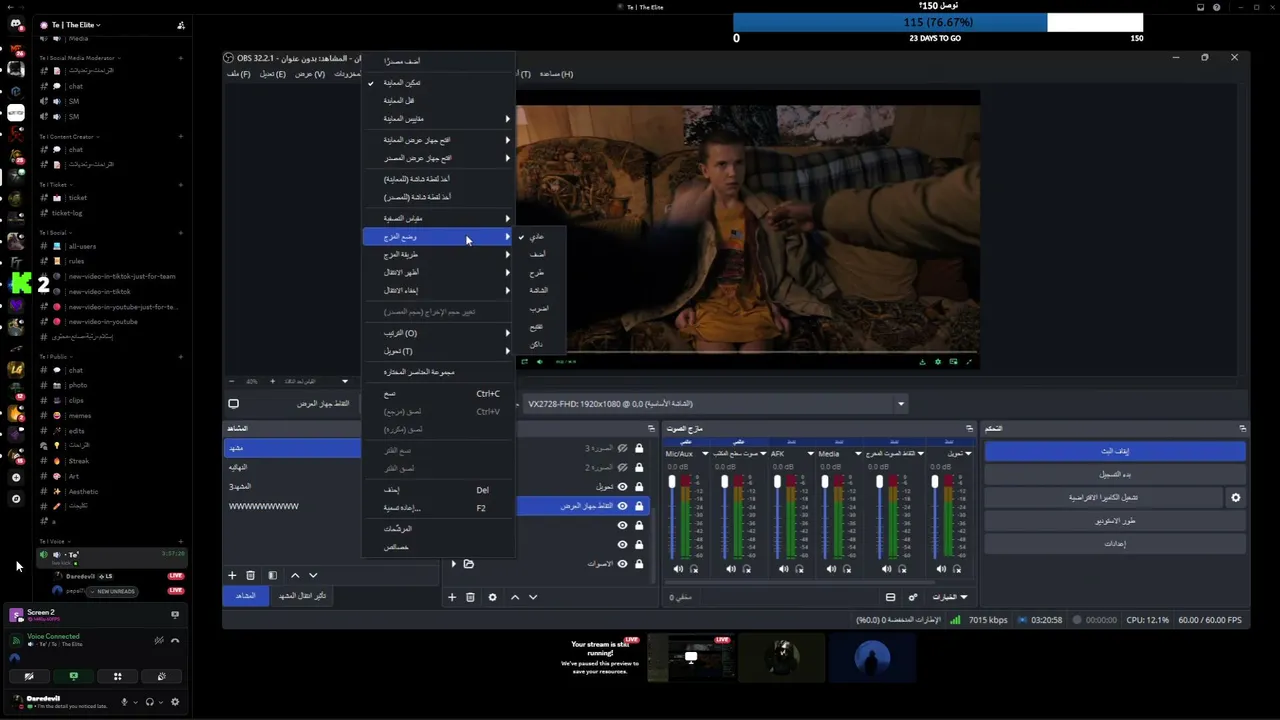The width and height of the screenshot is (1280, 720).
Task: Hide the تحويل source
Action: click(622, 487)
